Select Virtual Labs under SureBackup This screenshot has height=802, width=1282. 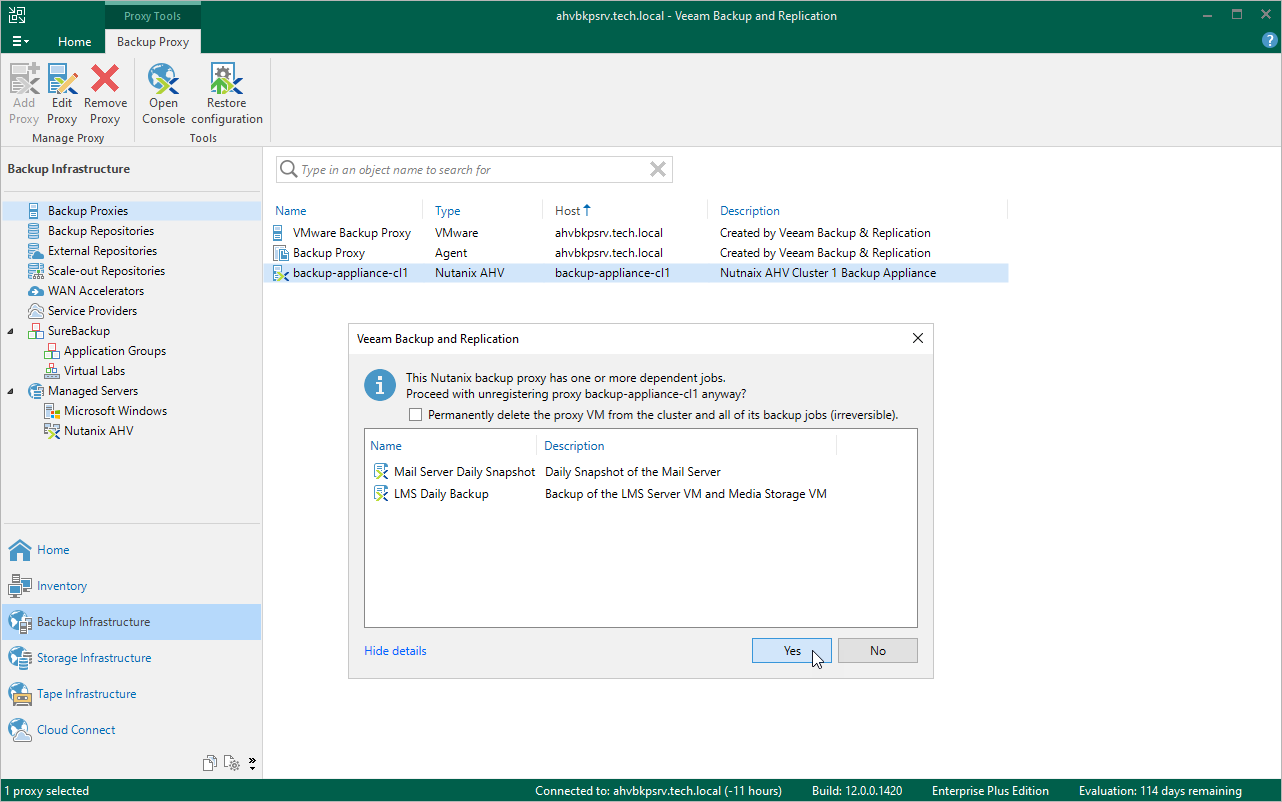94,371
